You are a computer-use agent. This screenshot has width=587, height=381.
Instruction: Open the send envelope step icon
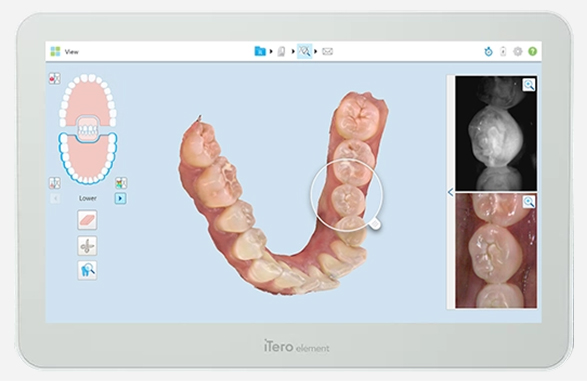(x=328, y=51)
